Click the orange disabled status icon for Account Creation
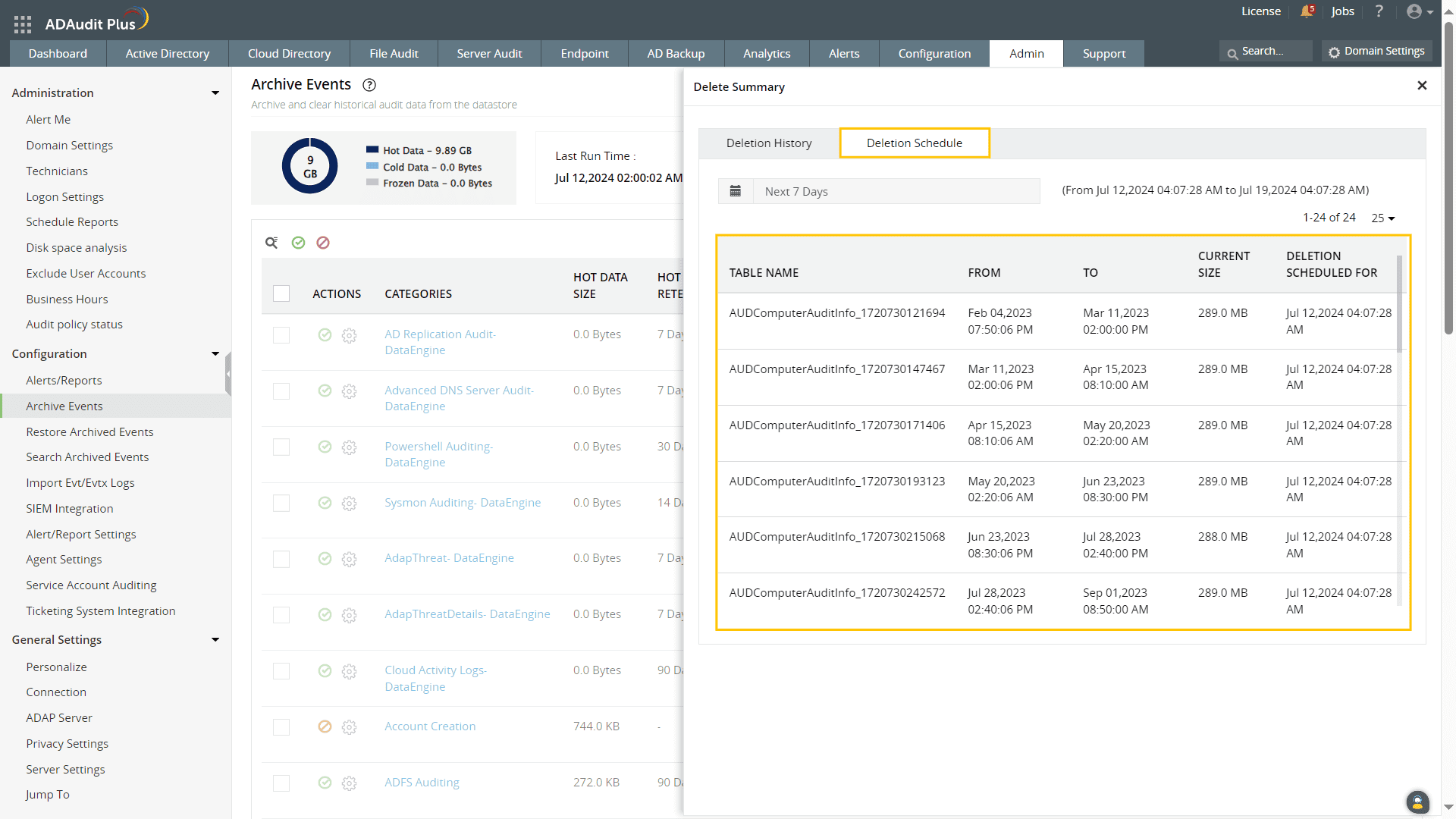Viewport: 1456px width, 819px height. tap(325, 726)
